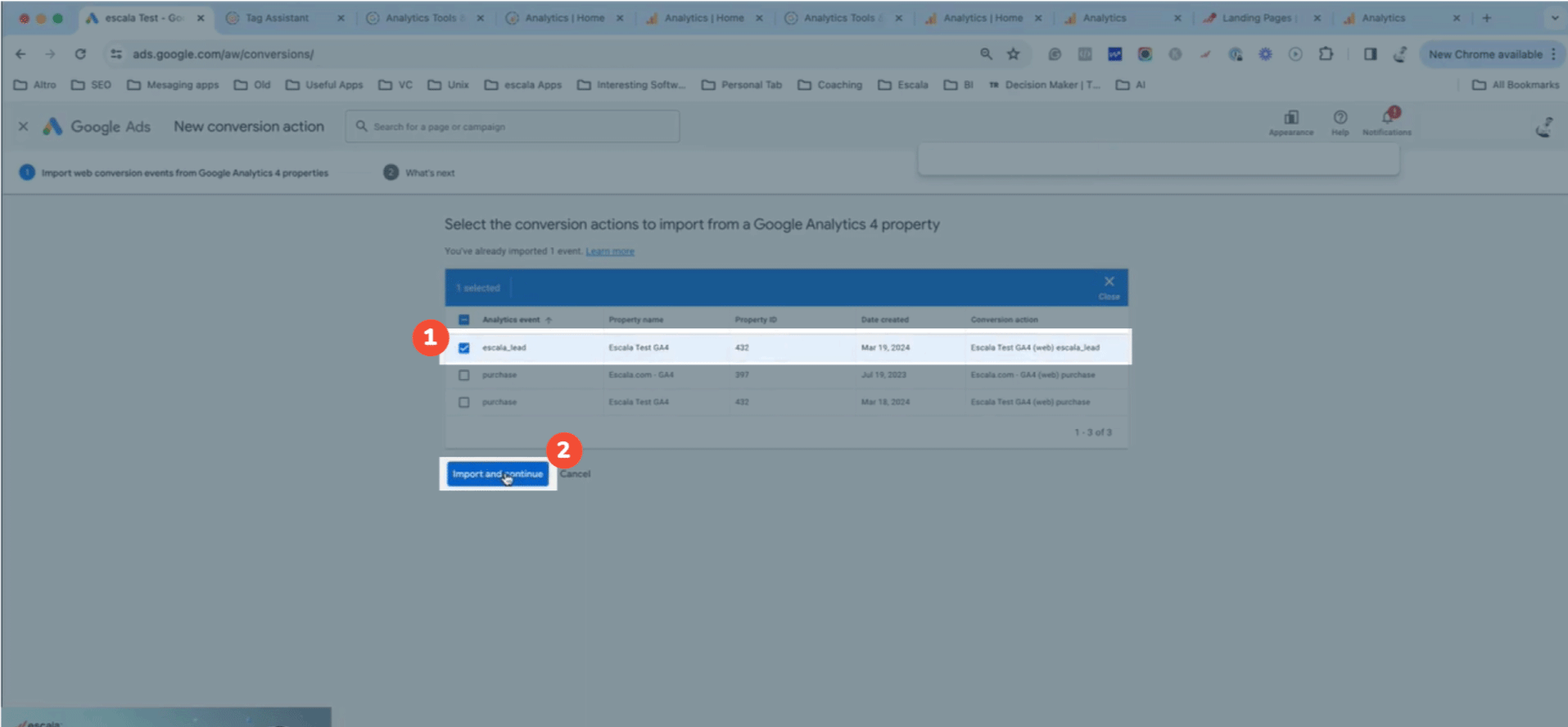Viewport: 1568px width, 727px height.
Task: Reload the page with refresh icon
Action: (80, 54)
